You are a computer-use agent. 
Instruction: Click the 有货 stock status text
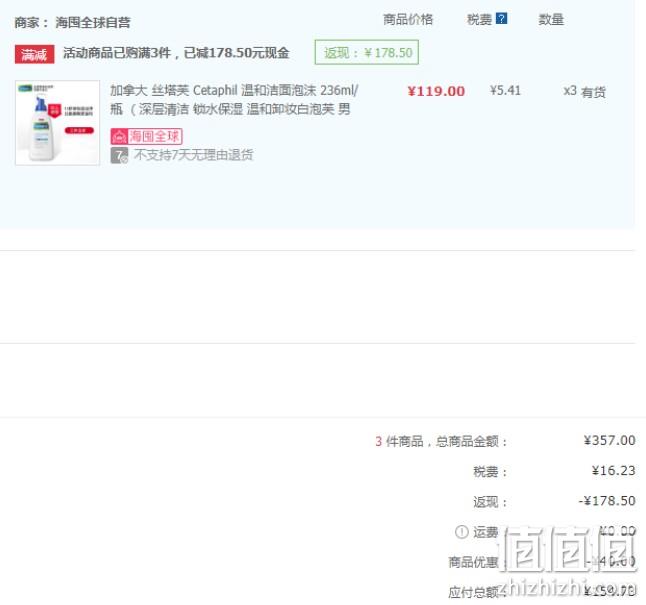click(593, 92)
